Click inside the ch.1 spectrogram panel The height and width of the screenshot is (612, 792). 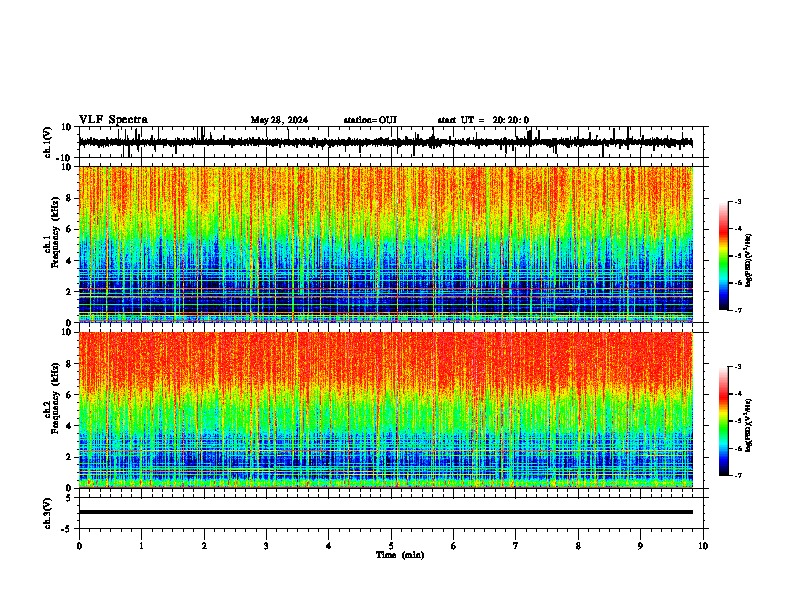coord(386,244)
